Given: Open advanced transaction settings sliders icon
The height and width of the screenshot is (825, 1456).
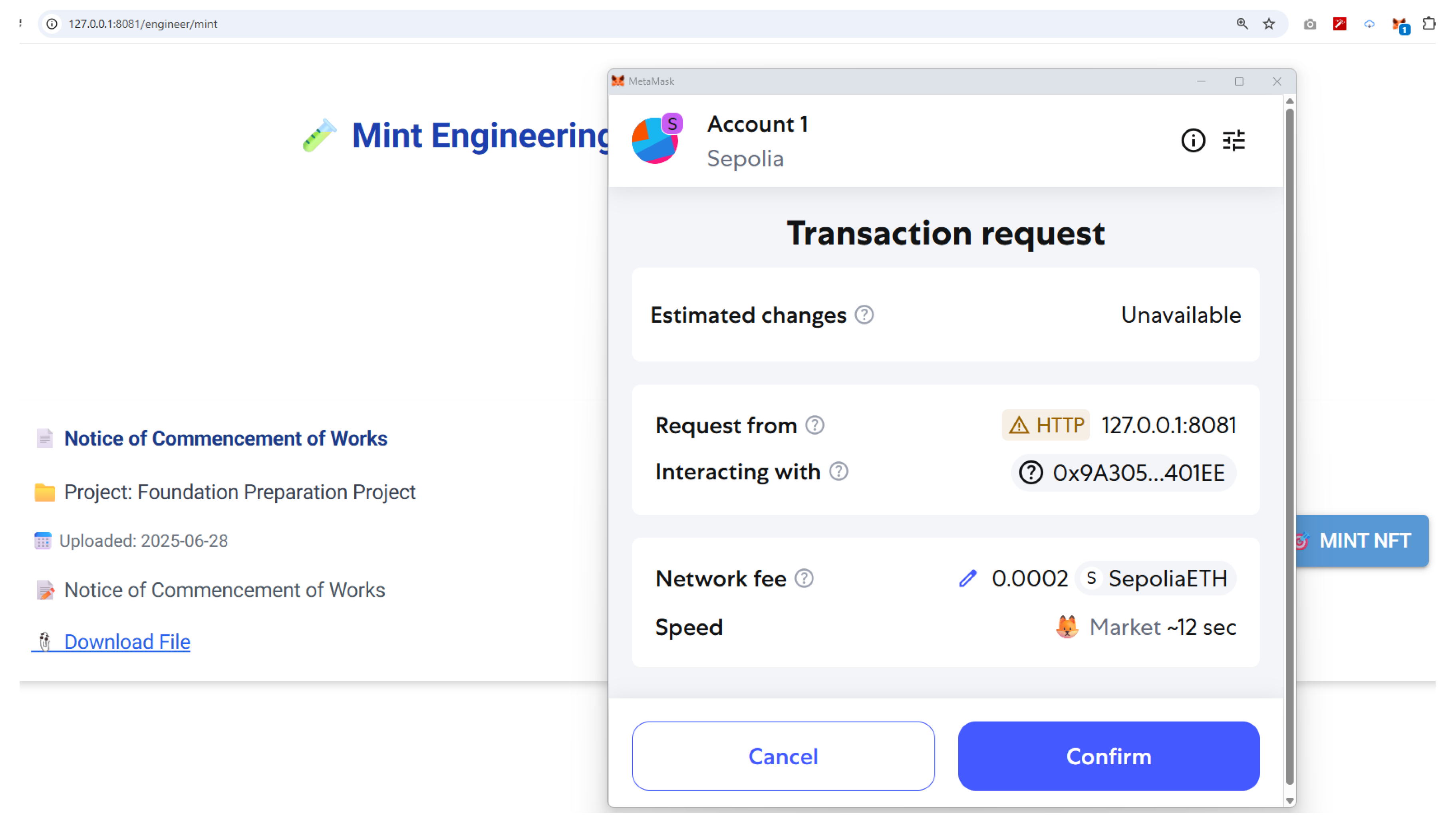Looking at the screenshot, I should coord(1233,141).
